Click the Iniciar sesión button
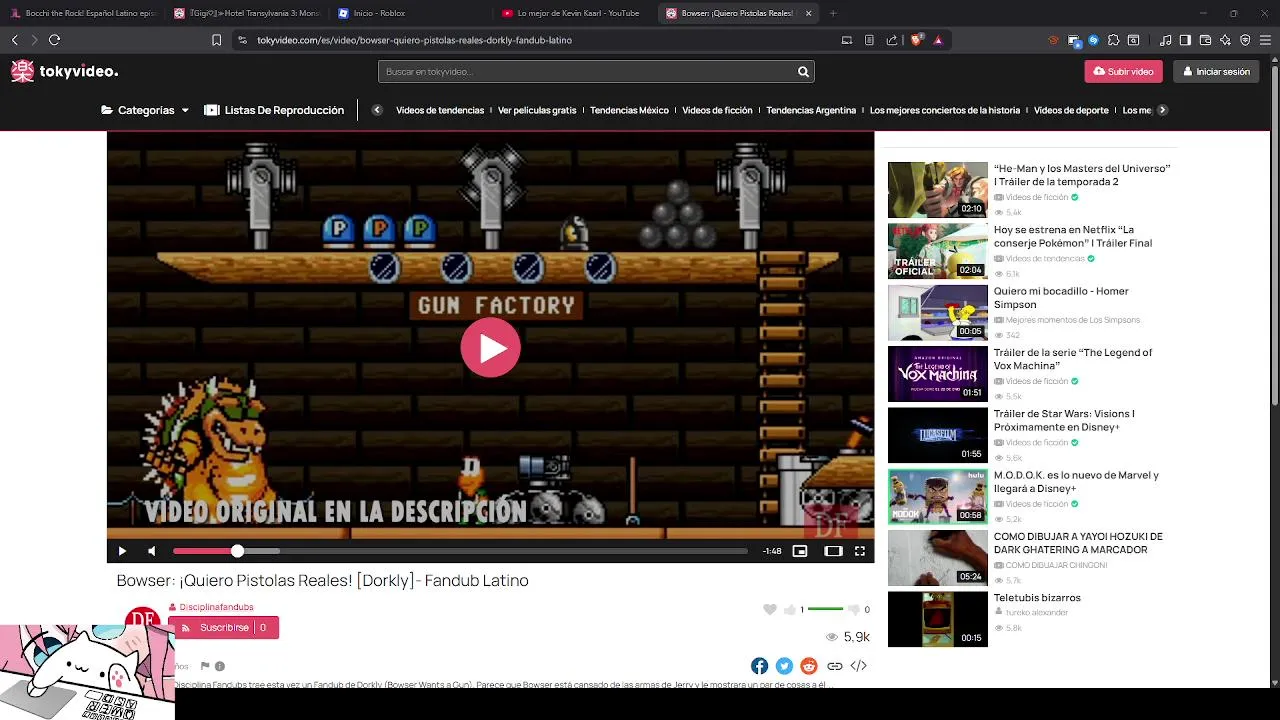Screen dimensions: 1280x720 pyautogui.click(x=1217, y=72)
